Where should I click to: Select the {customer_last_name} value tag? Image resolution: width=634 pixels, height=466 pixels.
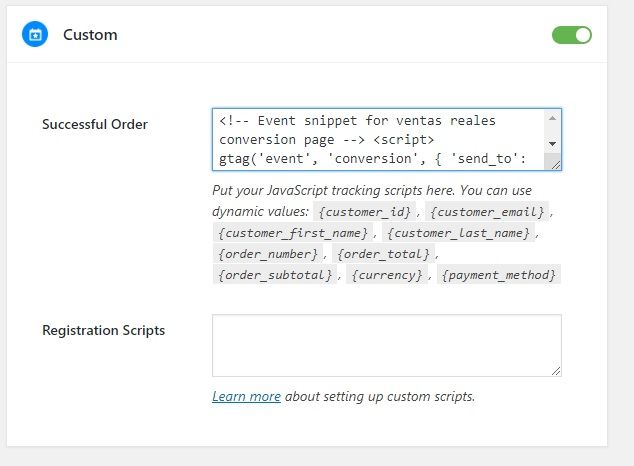tap(458, 233)
